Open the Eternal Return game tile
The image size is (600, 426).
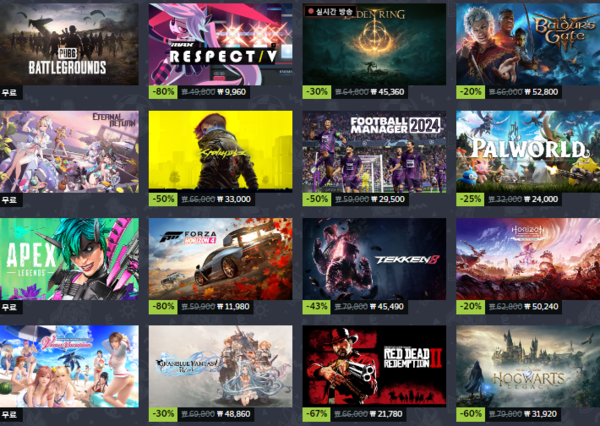[69, 152]
